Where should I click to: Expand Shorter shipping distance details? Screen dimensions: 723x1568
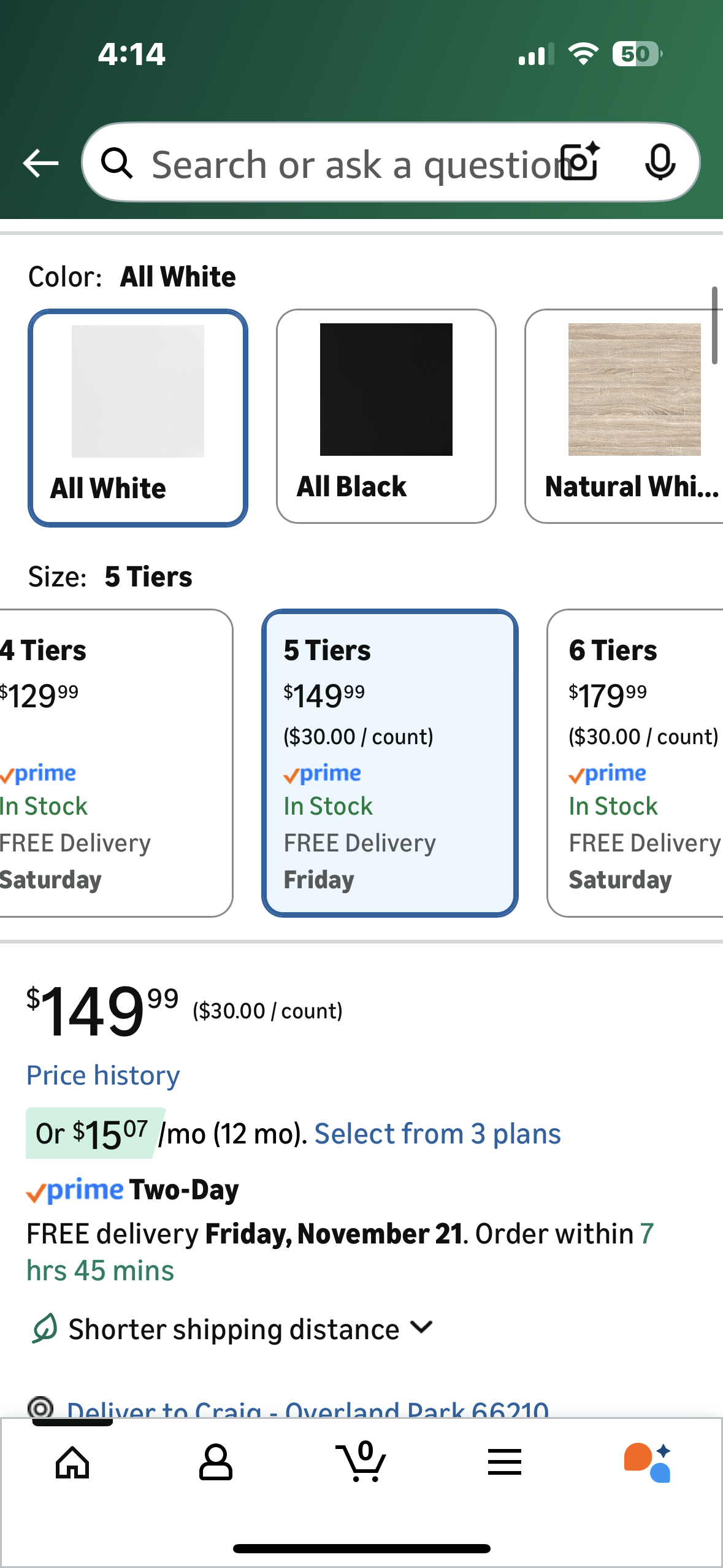pyautogui.click(x=233, y=1329)
